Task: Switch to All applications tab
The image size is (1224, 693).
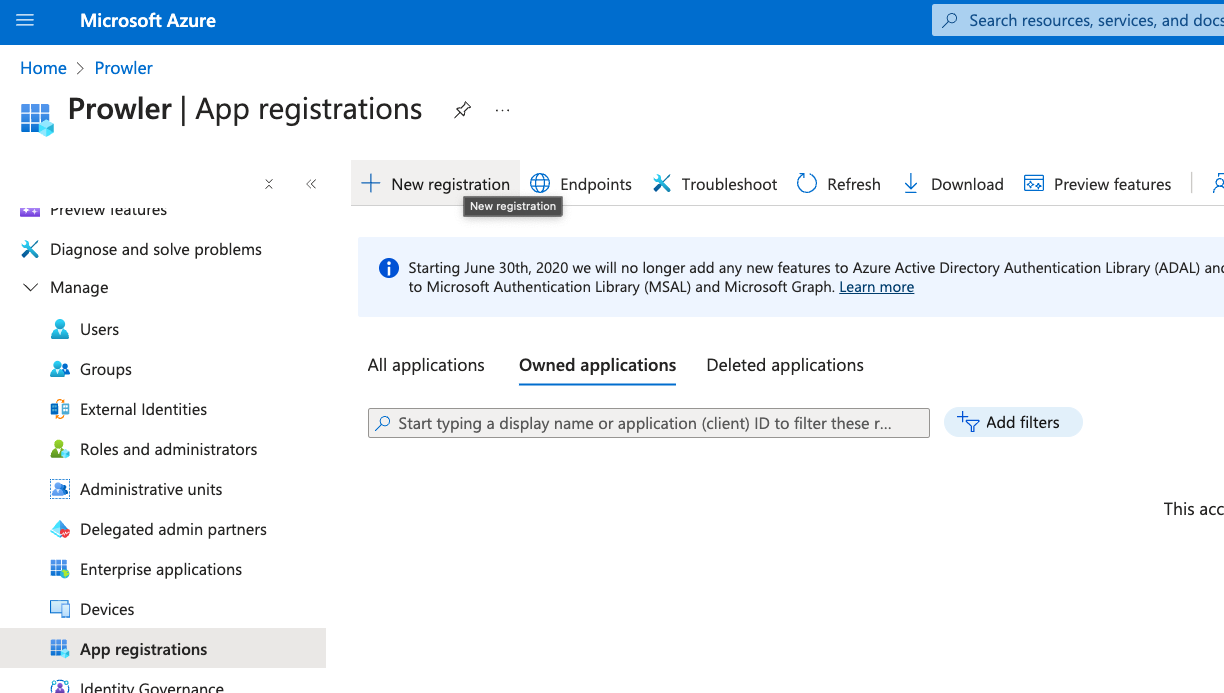Action: click(426, 365)
